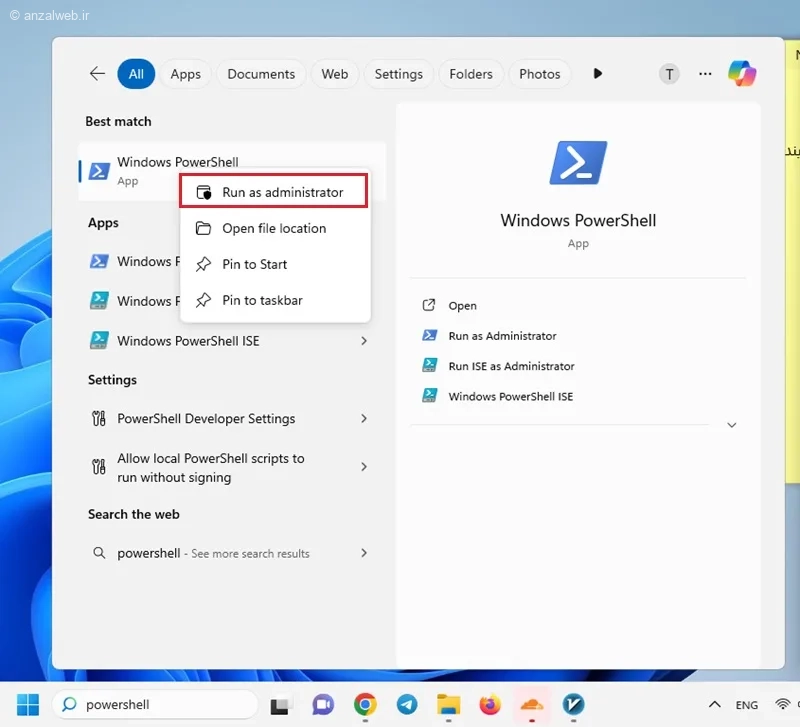Open the chat app in taskbar
This screenshot has height=727, width=800.
[323, 705]
